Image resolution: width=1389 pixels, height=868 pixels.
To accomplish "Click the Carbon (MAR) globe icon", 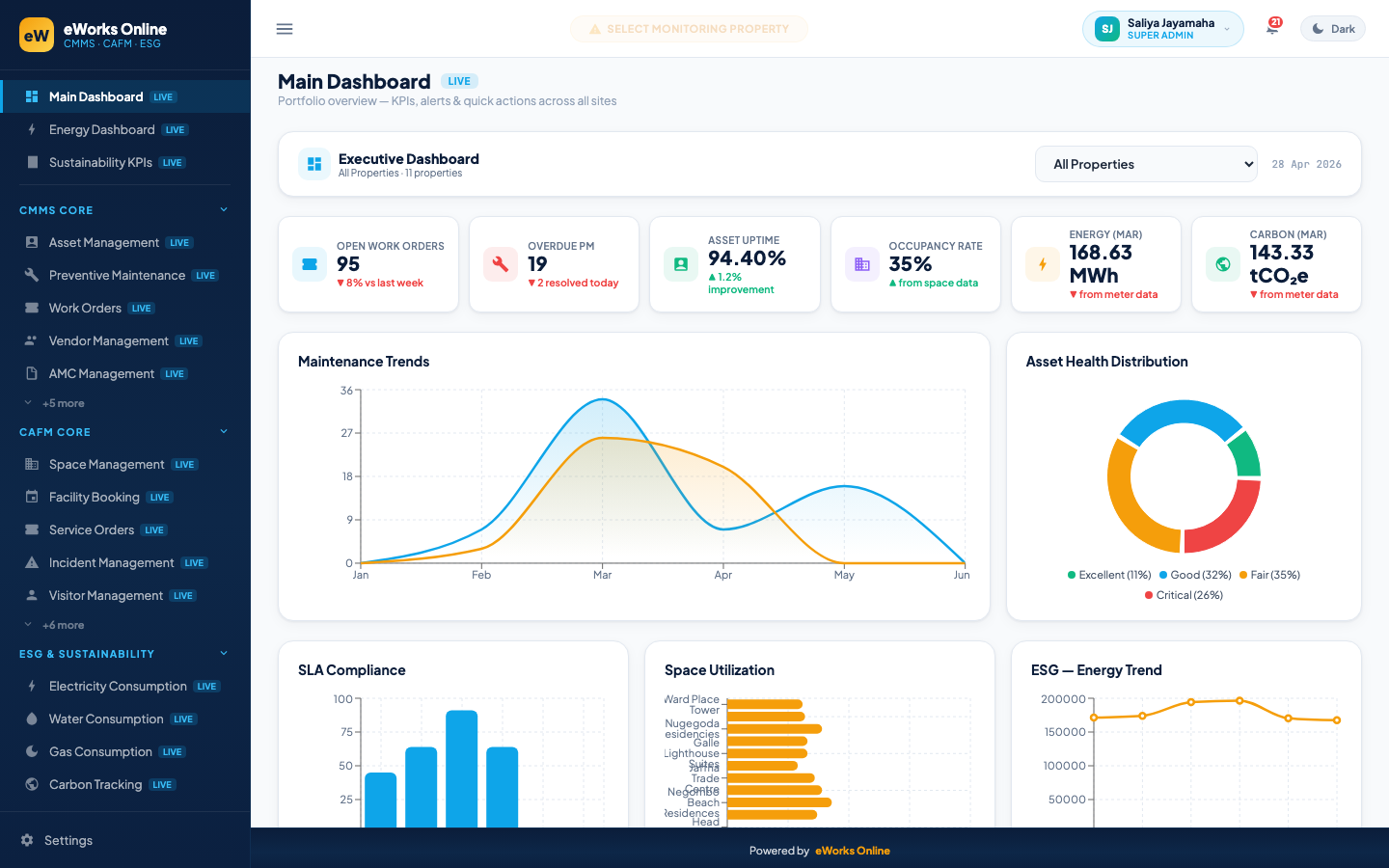I will (x=1223, y=264).
